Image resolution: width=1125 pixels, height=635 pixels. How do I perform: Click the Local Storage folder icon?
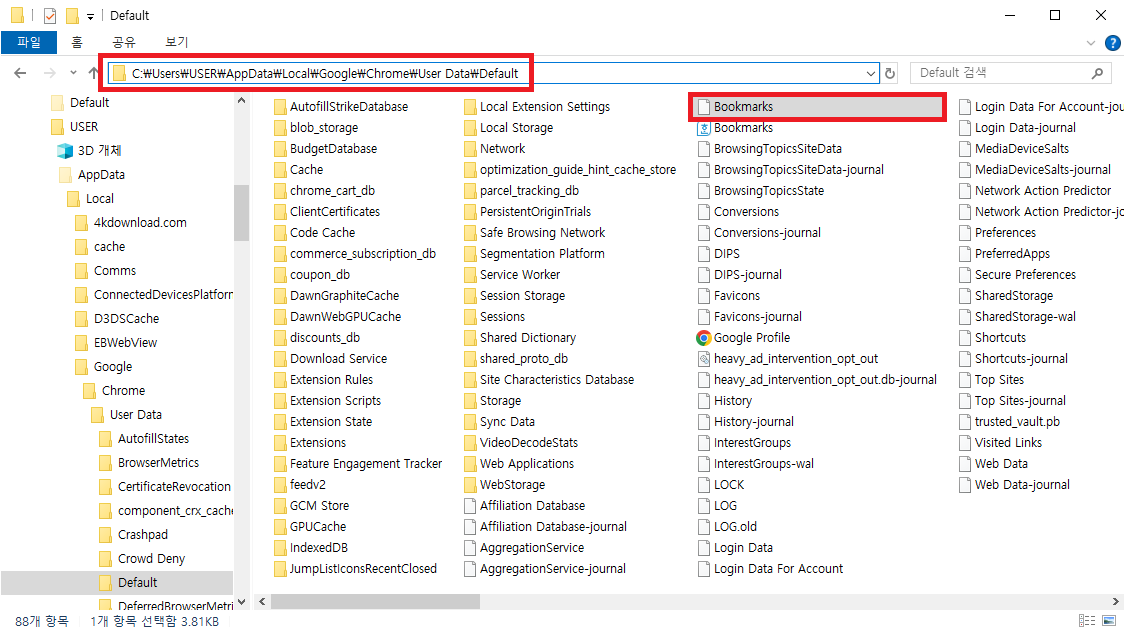(470, 128)
